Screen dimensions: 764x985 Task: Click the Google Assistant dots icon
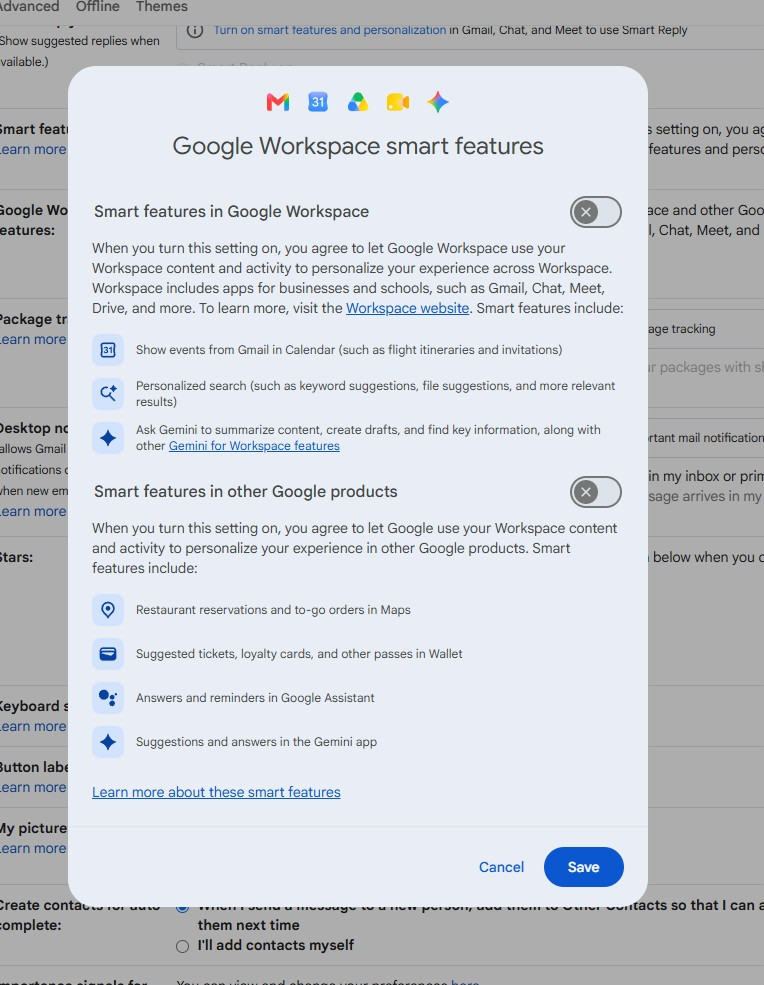click(x=108, y=698)
